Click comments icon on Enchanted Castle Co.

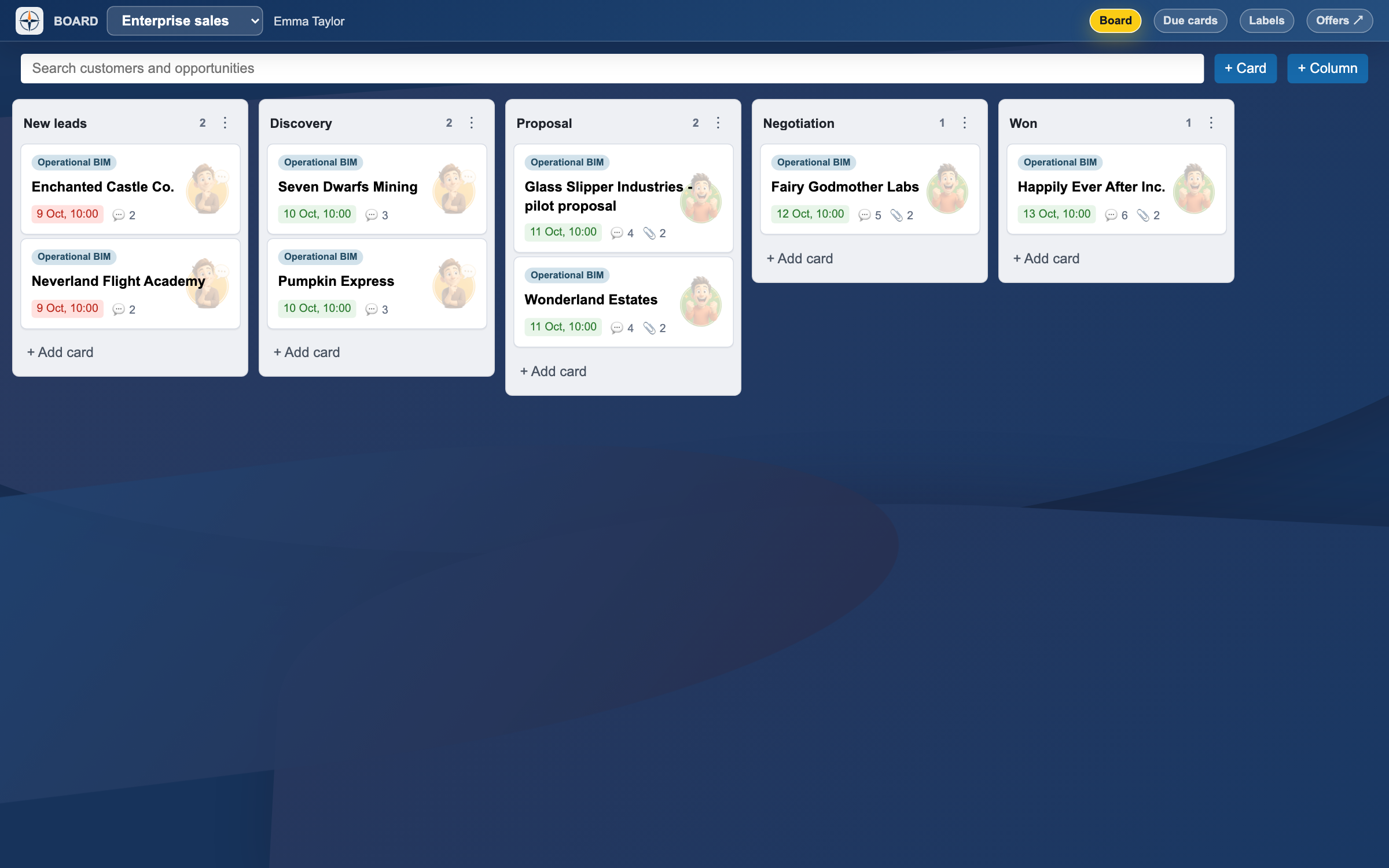(x=119, y=215)
